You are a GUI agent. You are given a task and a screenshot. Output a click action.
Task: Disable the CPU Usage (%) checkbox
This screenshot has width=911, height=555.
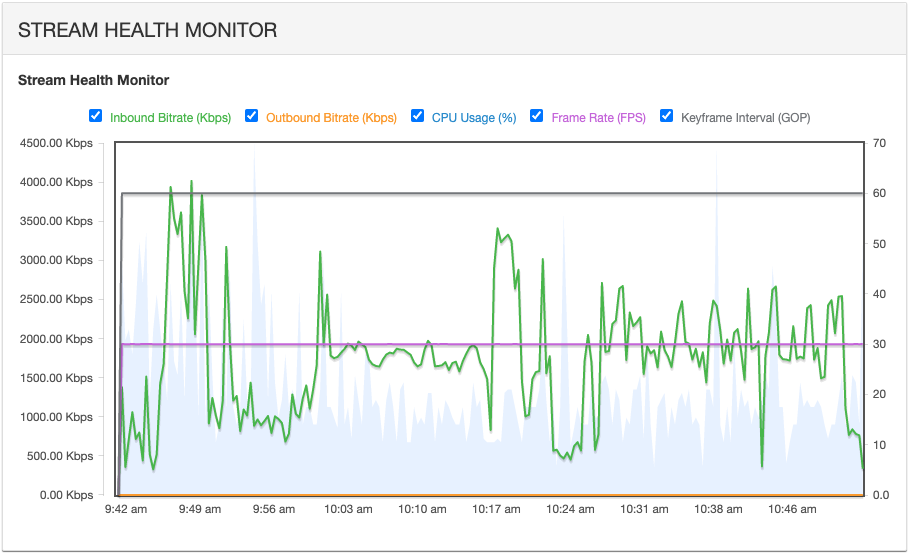coord(418,116)
